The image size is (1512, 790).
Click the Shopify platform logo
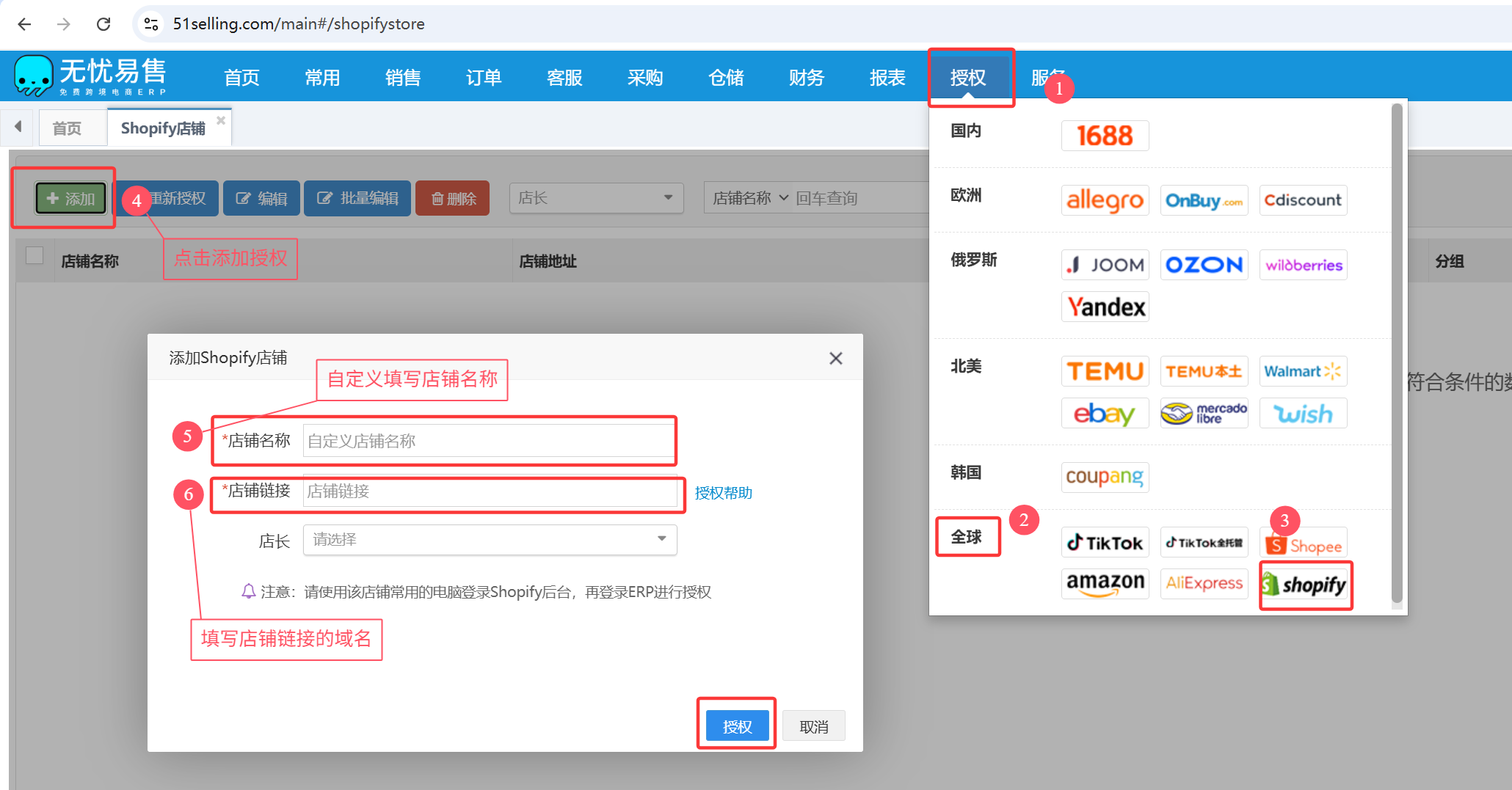pos(1304,585)
